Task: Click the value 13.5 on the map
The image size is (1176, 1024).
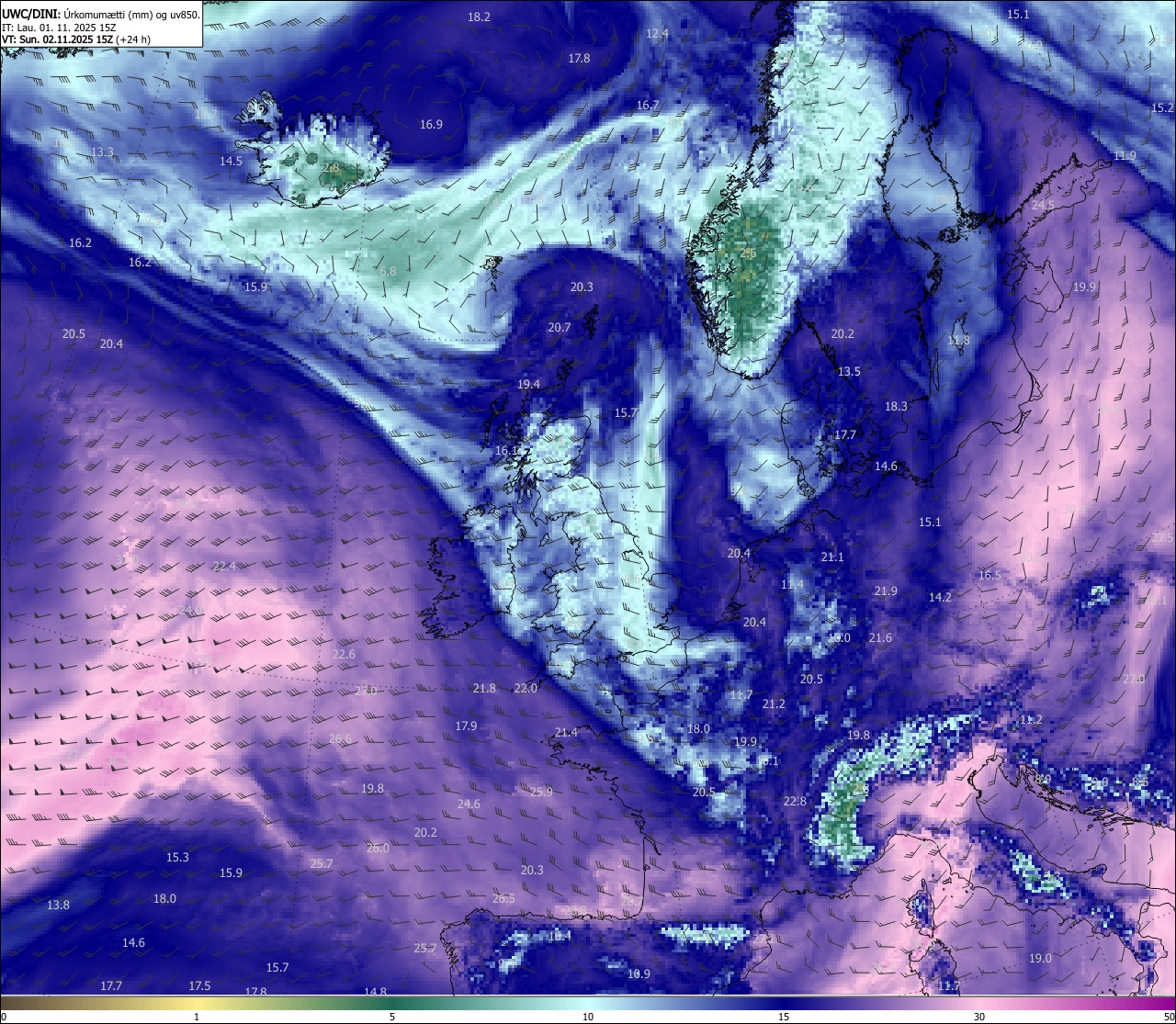Action: pos(849,371)
